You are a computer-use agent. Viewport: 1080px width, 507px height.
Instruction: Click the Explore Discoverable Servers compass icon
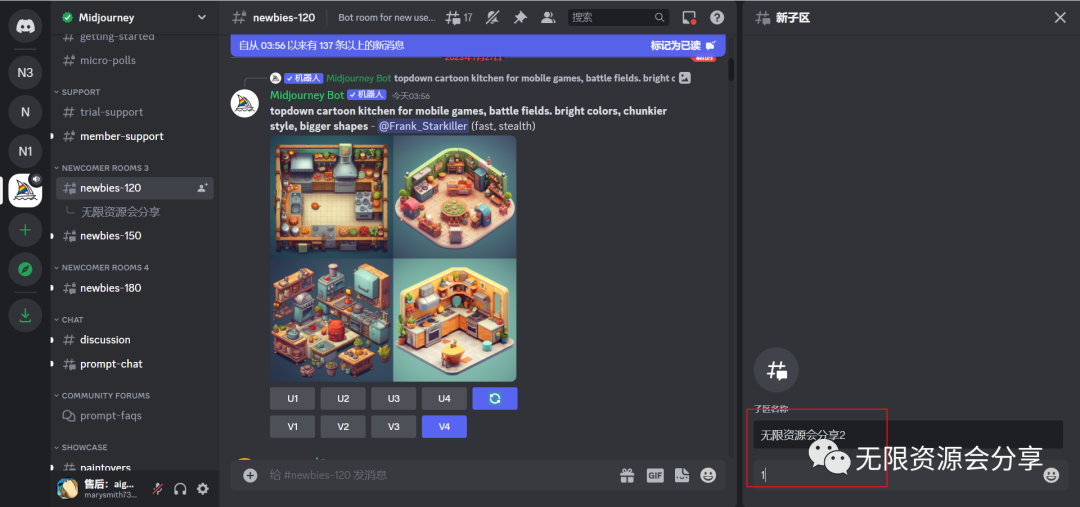click(25, 269)
